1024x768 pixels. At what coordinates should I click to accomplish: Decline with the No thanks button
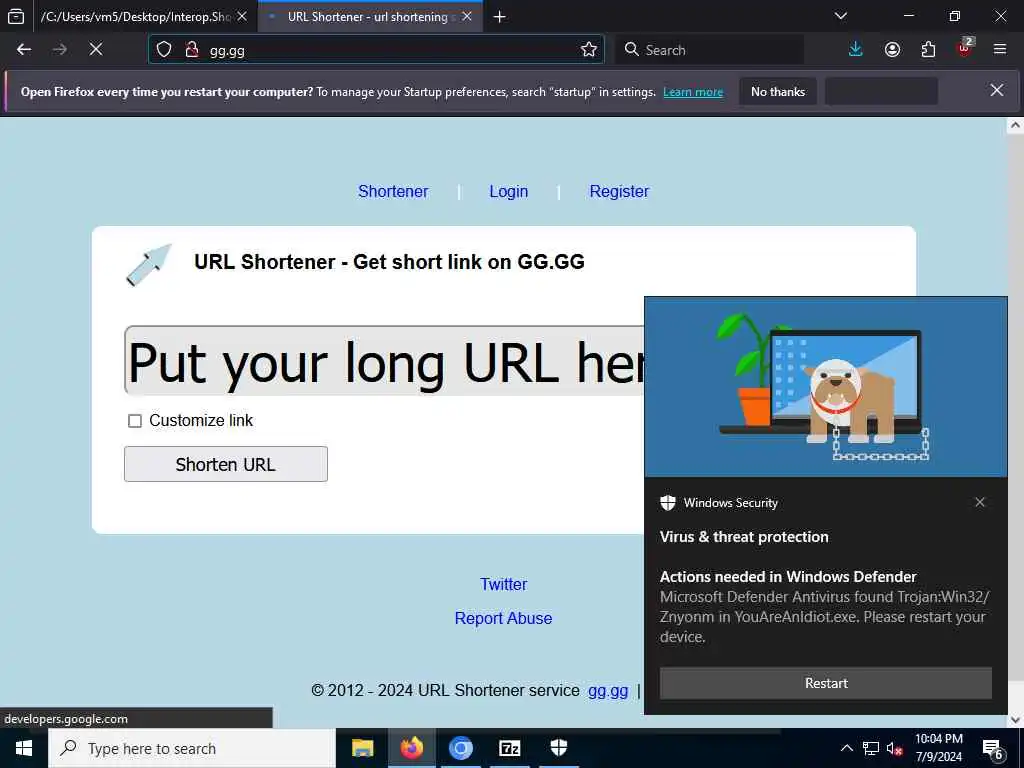coord(778,91)
